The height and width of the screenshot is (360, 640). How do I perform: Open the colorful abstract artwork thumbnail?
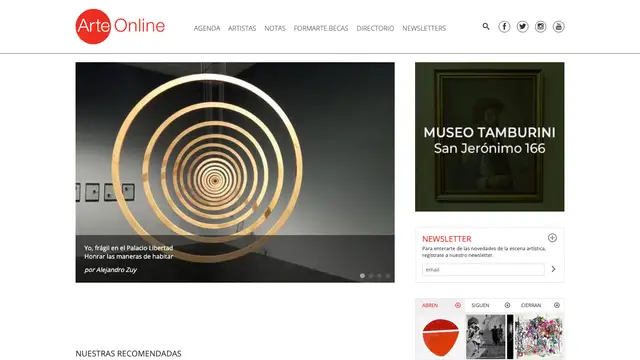pyautogui.click(x=539, y=337)
